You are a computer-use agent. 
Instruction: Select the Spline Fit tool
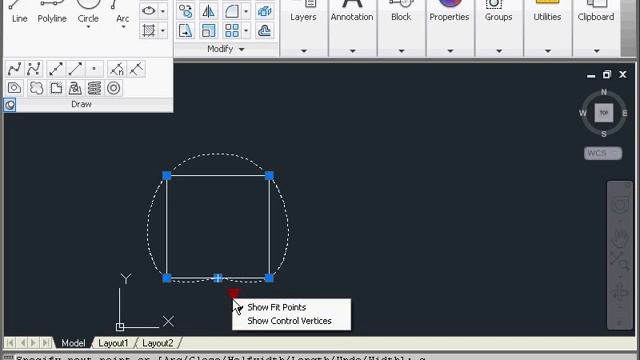14,69
